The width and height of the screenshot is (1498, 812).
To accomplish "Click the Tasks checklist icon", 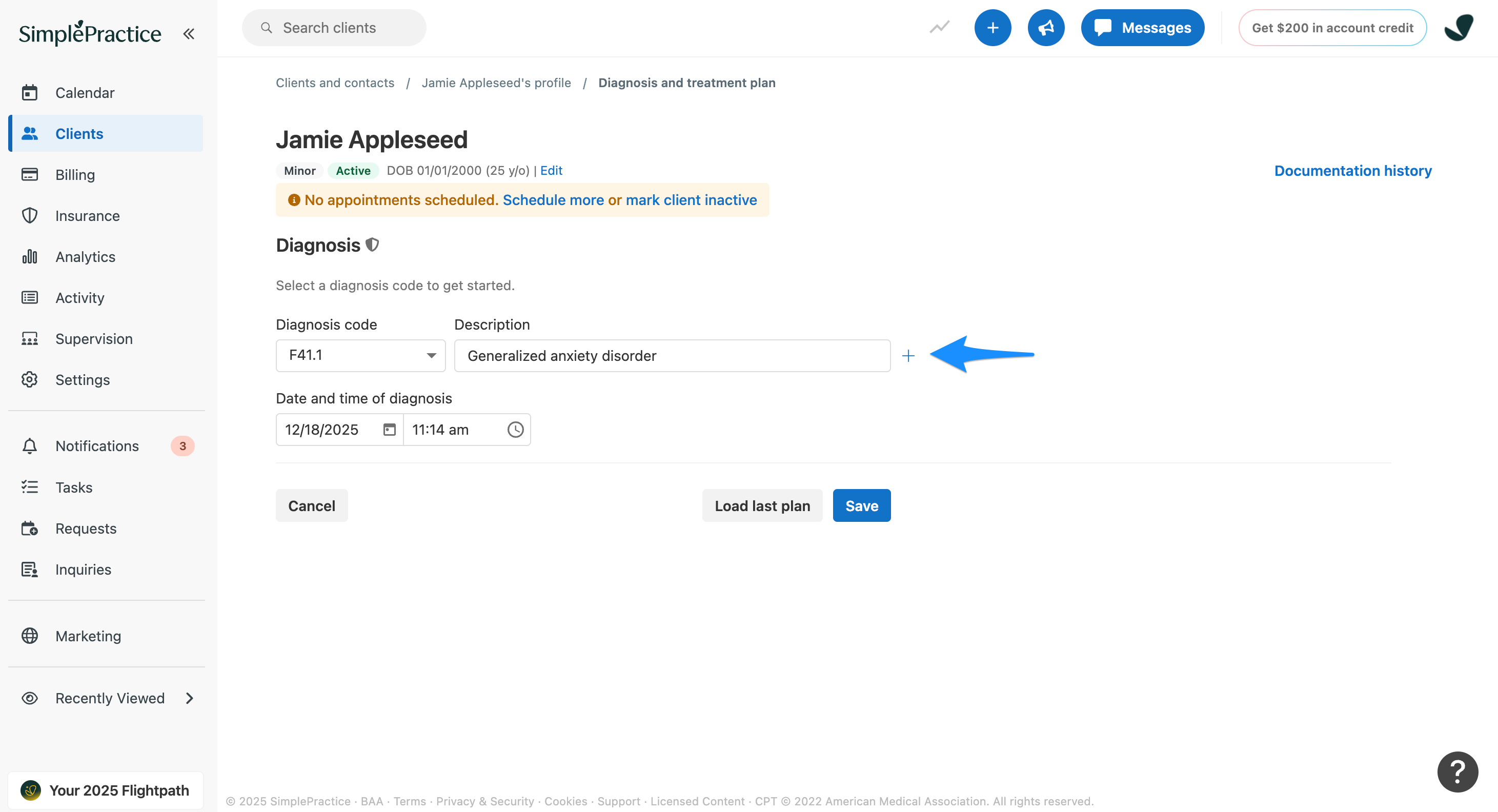I will point(30,487).
